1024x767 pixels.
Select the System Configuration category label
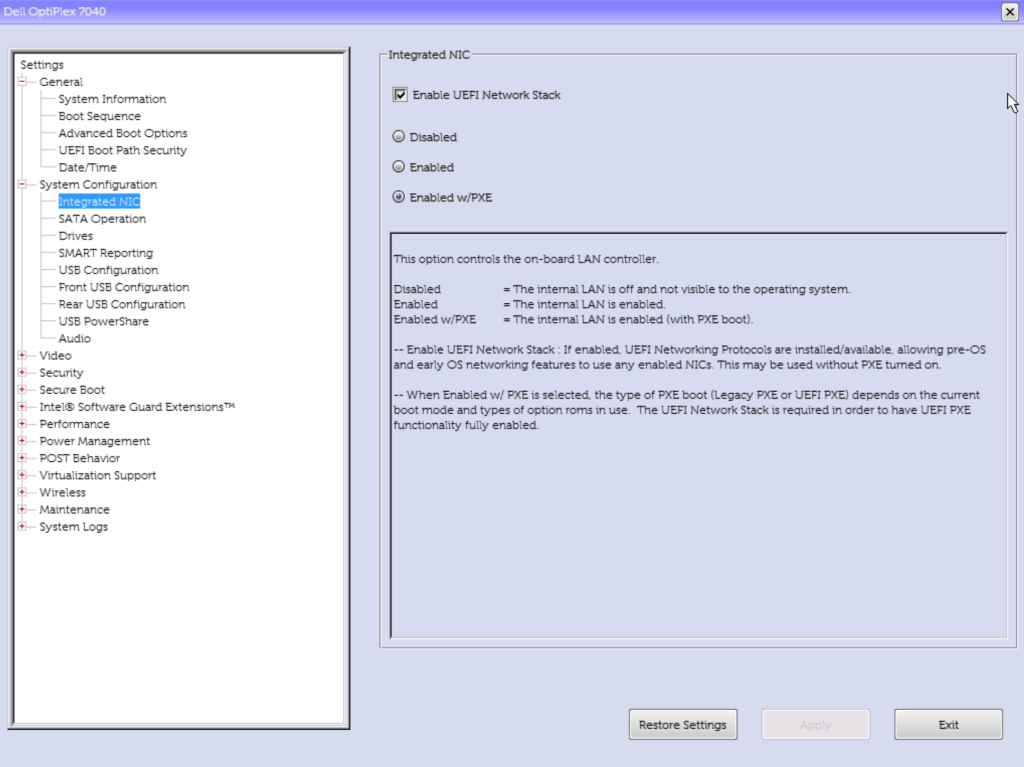[x=98, y=184]
